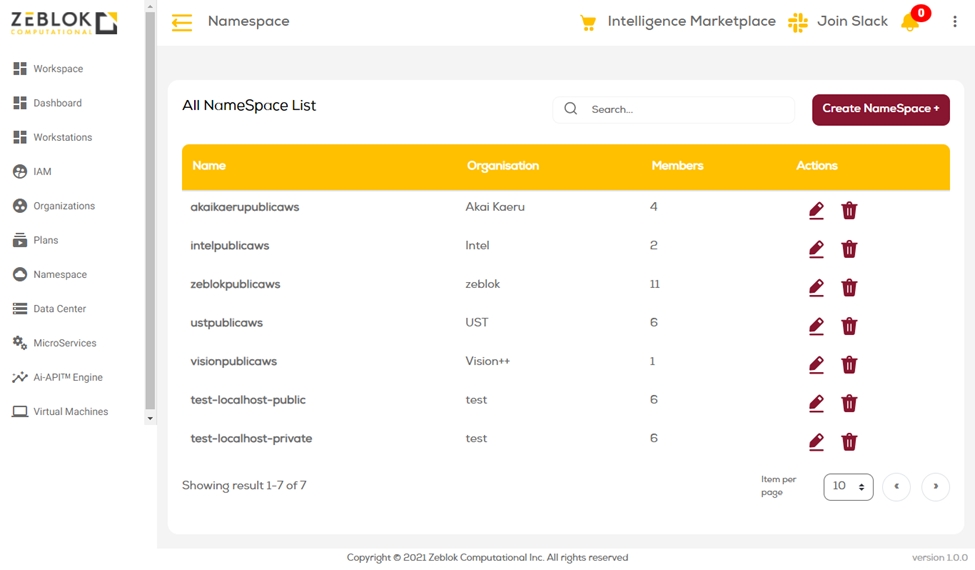Delete the visionpublicaws namespace
This screenshot has height=570, width=975.
click(x=849, y=365)
